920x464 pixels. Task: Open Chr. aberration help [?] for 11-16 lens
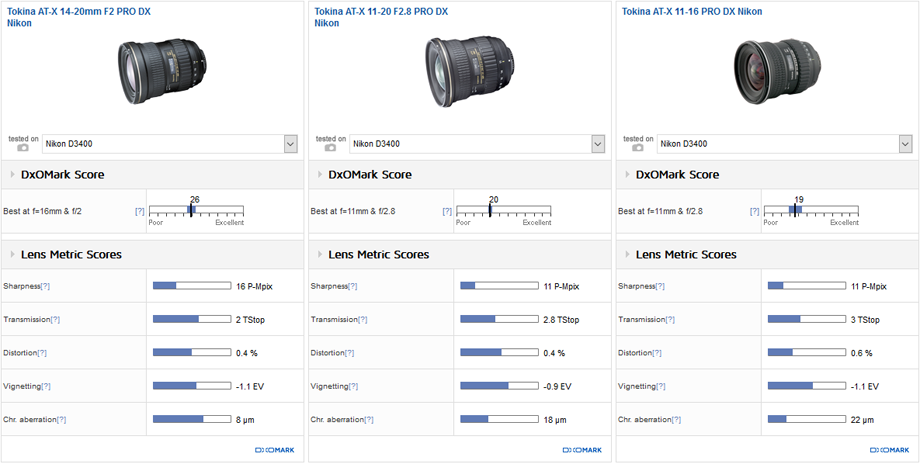click(677, 420)
